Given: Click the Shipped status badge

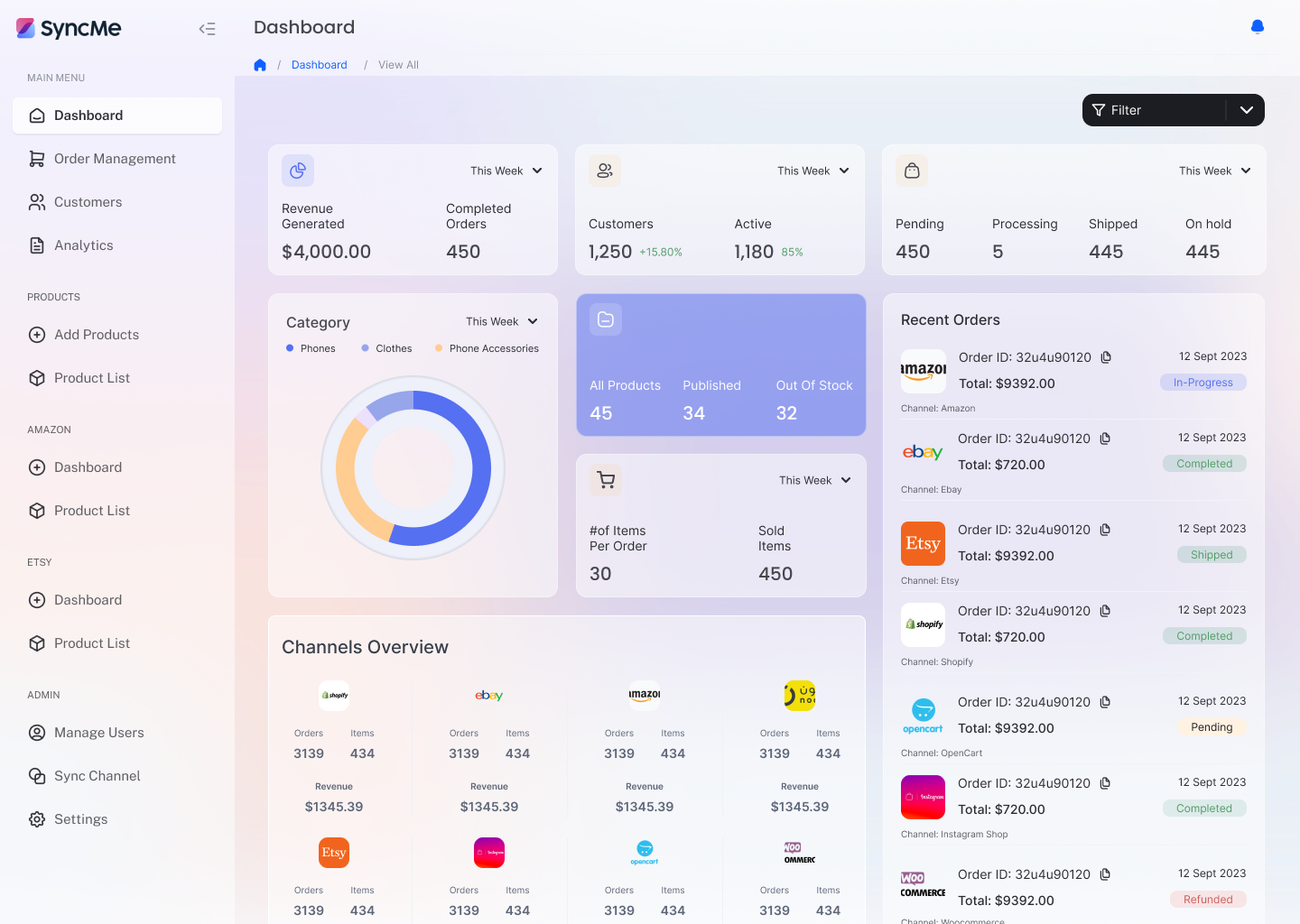Looking at the screenshot, I should [1212, 555].
